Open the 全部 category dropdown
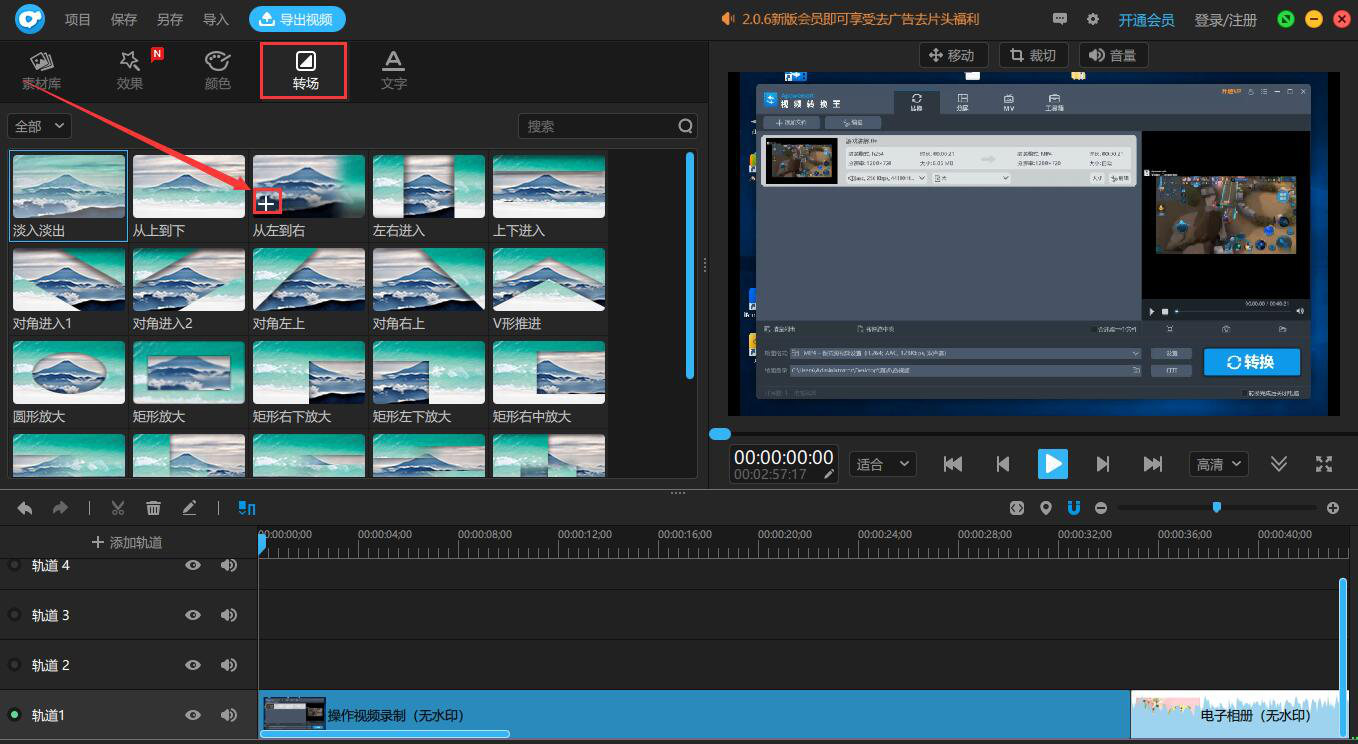1358x744 pixels. click(40, 126)
